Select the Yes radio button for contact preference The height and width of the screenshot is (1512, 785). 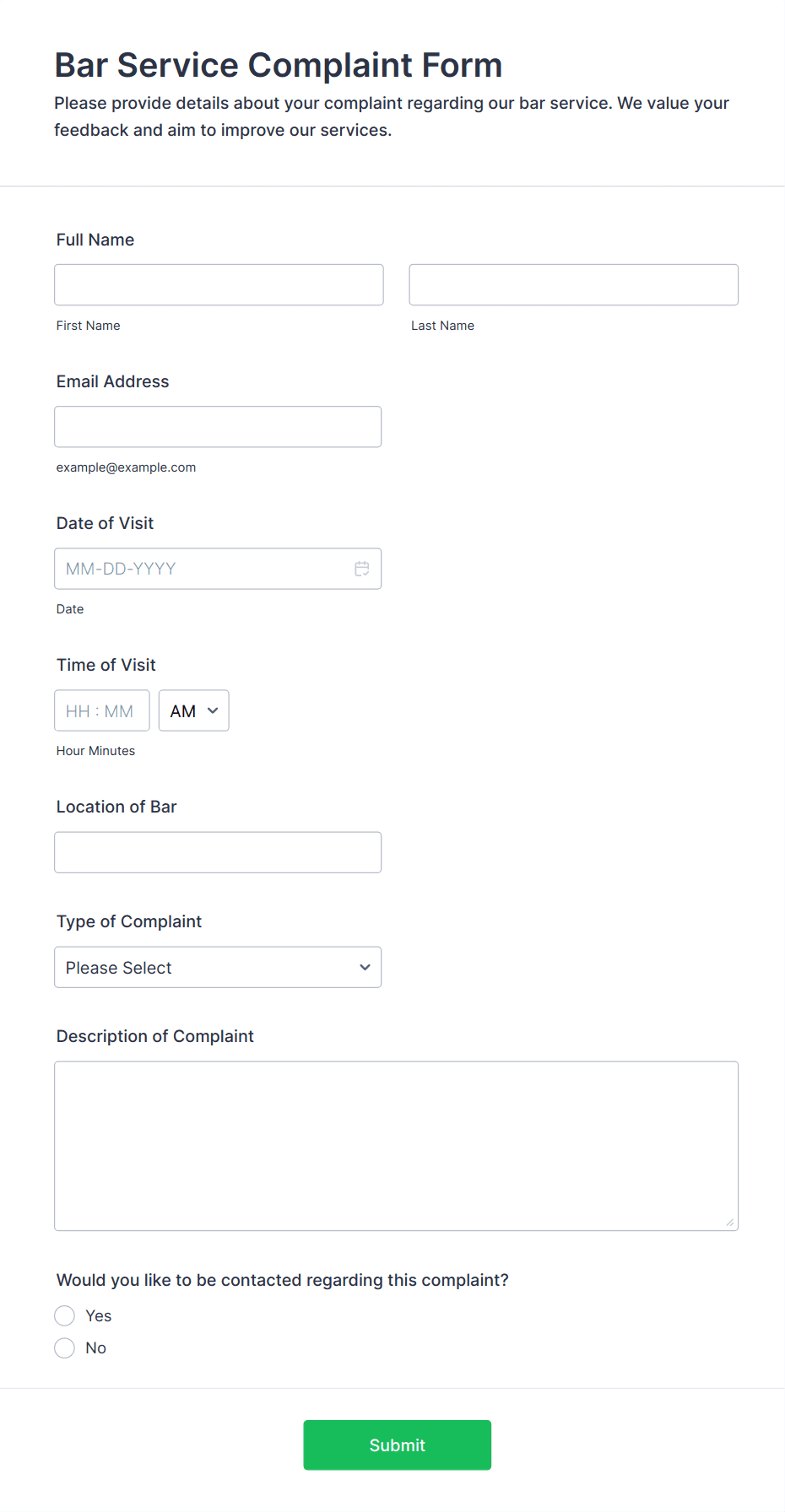pyautogui.click(x=65, y=1315)
